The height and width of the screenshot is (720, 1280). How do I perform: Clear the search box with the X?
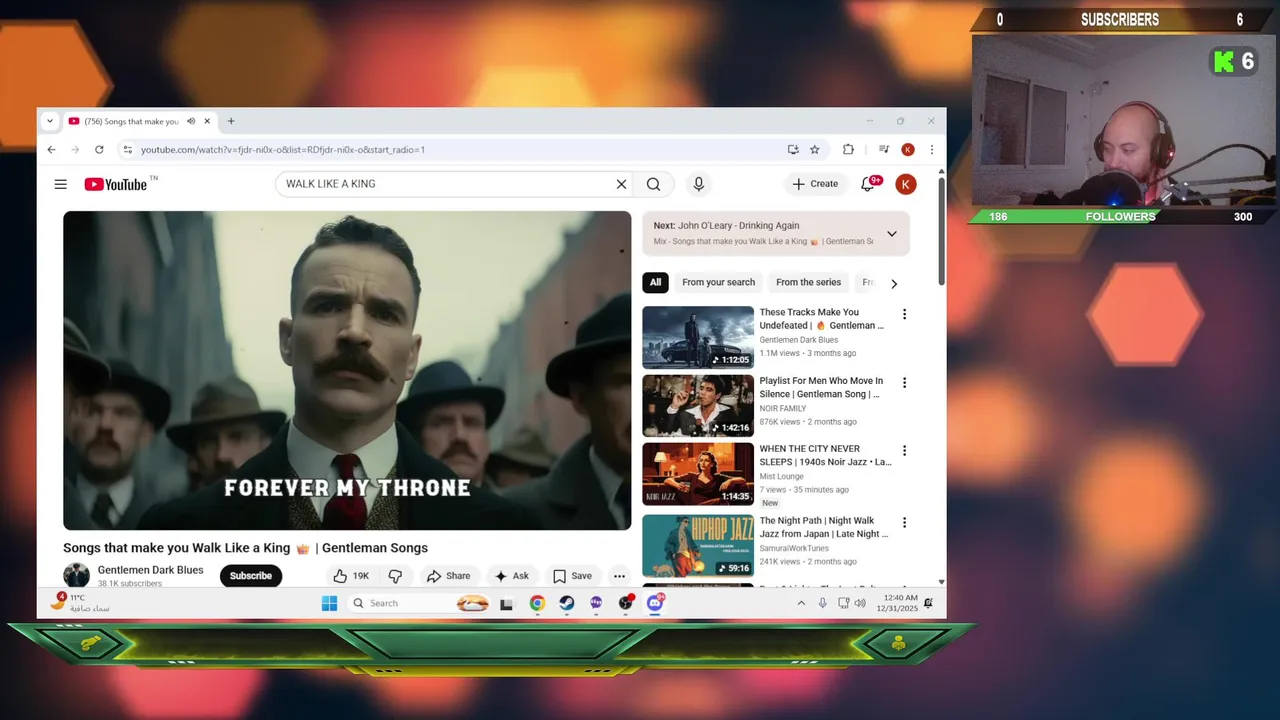621,184
